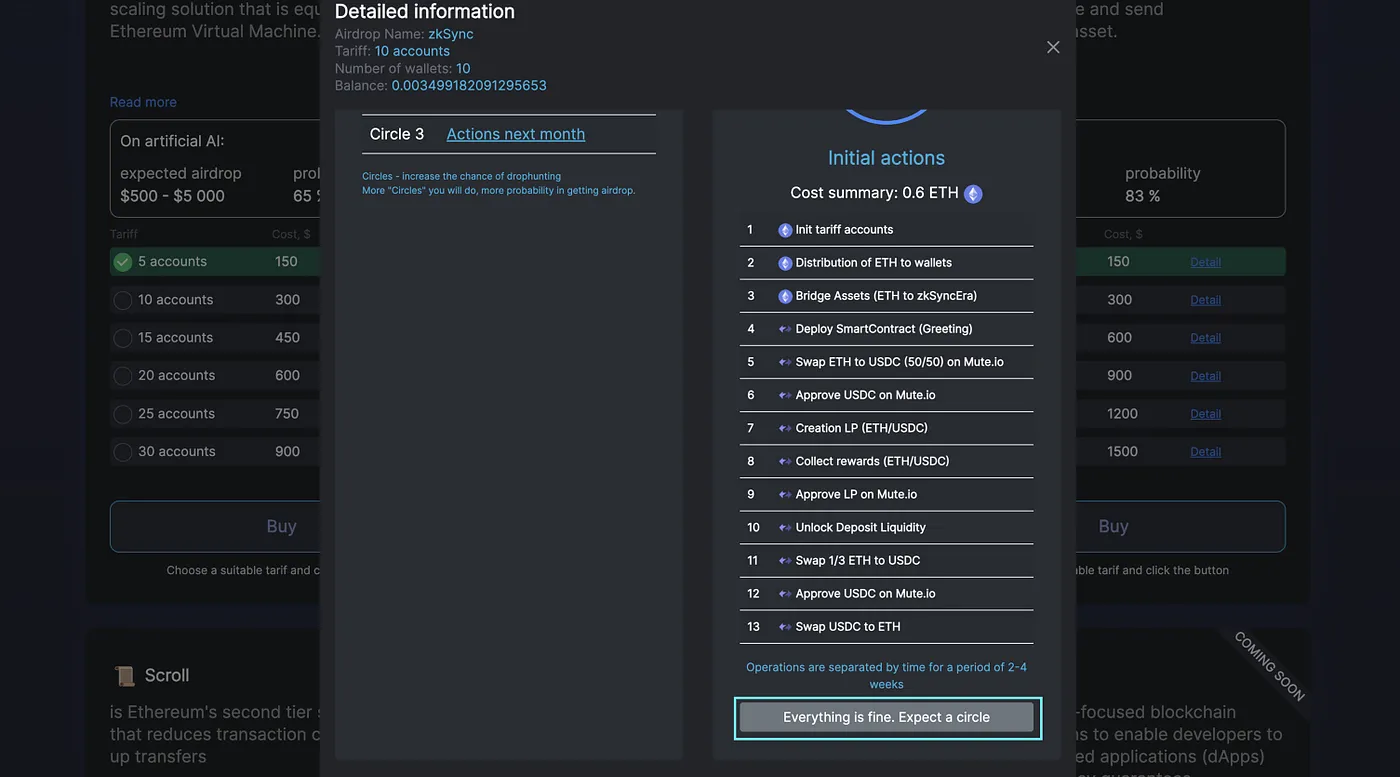The width and height of the screenshot is (1400, 777).
Task: Click Read more link under description
Action: [143, 102]
